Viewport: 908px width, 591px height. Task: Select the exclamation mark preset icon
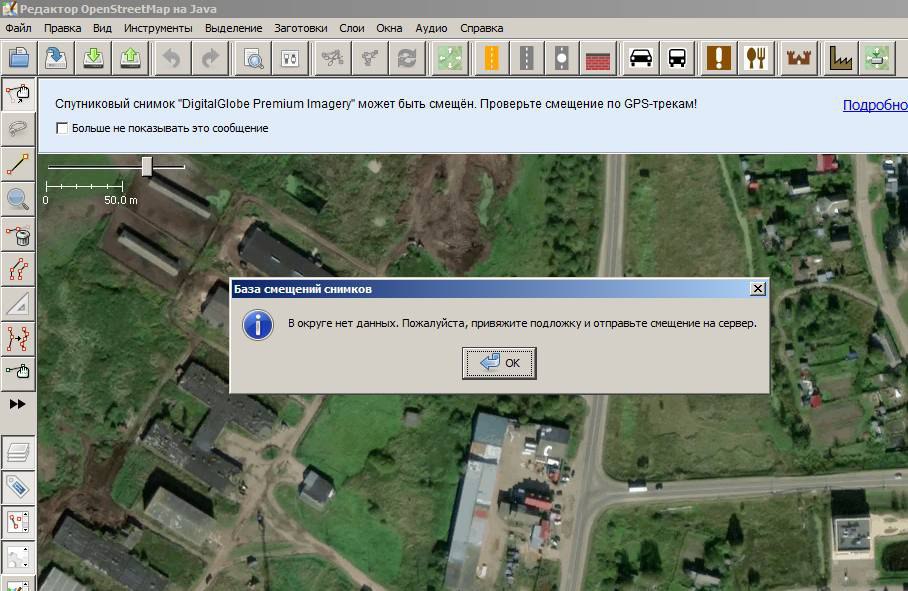click(719, 58)
